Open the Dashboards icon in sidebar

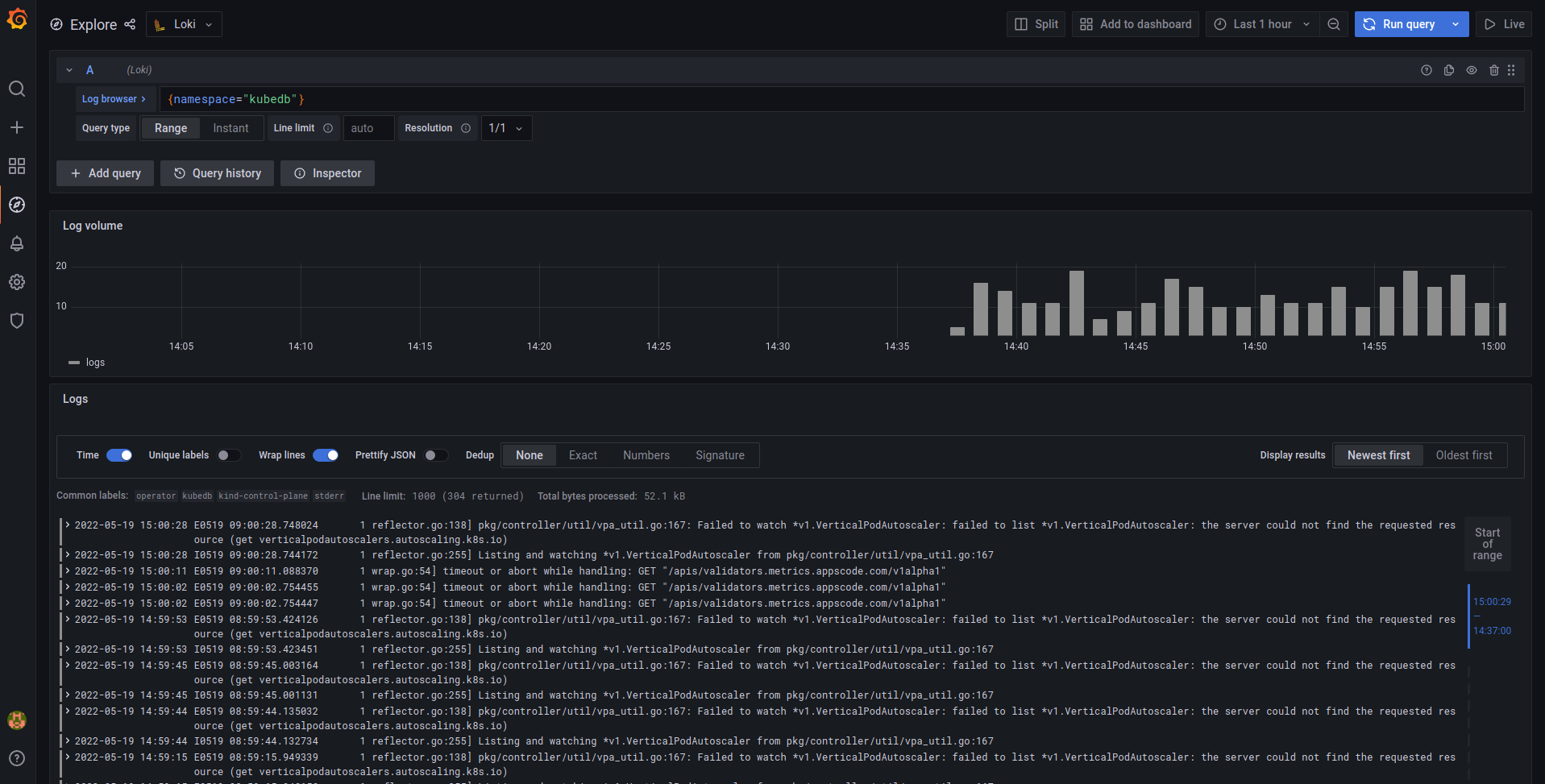(17, 166)
